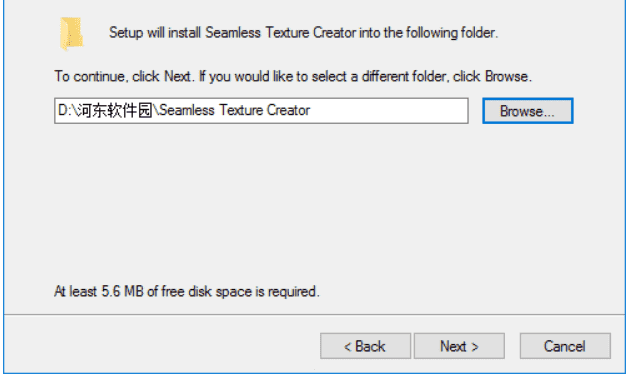629x375 pixels.
Task: Click blank dialog area below the path field
Action: (x=313, y=201)
